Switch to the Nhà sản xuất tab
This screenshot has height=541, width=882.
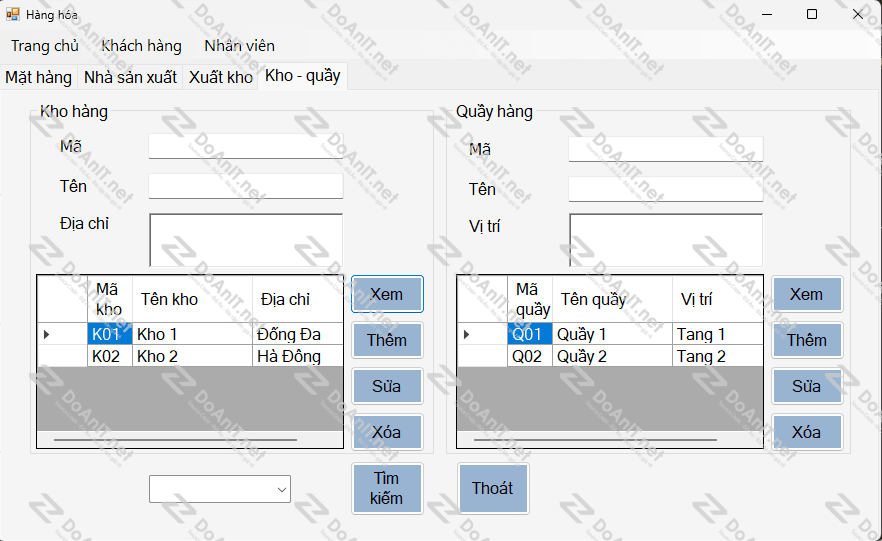[x=130, y=77]
